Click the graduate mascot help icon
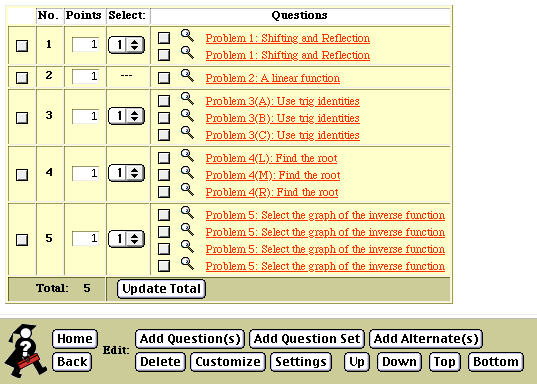This screenshot has width=537, height=384. pos(25,350)
